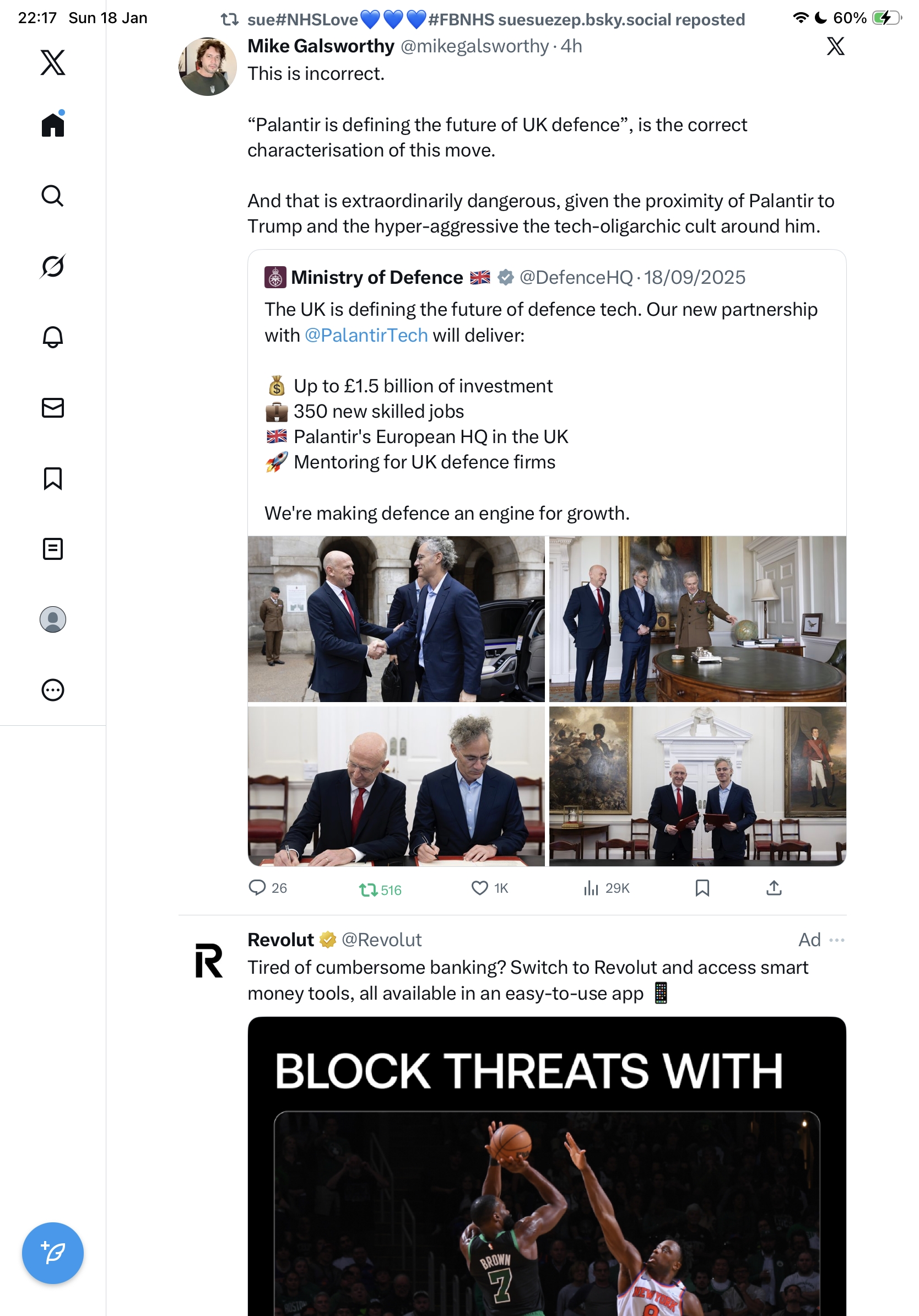Open the Notifications bell

53,337
